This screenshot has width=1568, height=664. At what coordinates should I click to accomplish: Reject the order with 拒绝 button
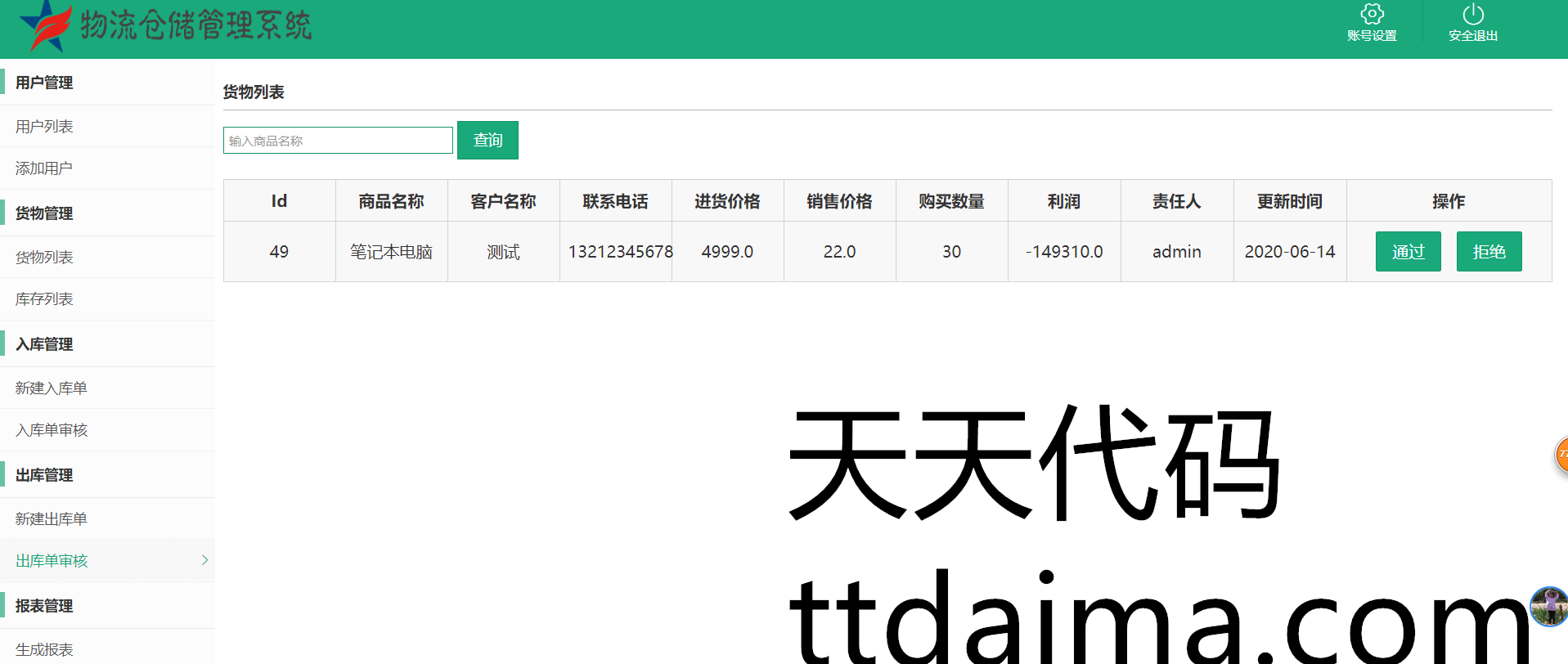click(x=1489, y=252)
